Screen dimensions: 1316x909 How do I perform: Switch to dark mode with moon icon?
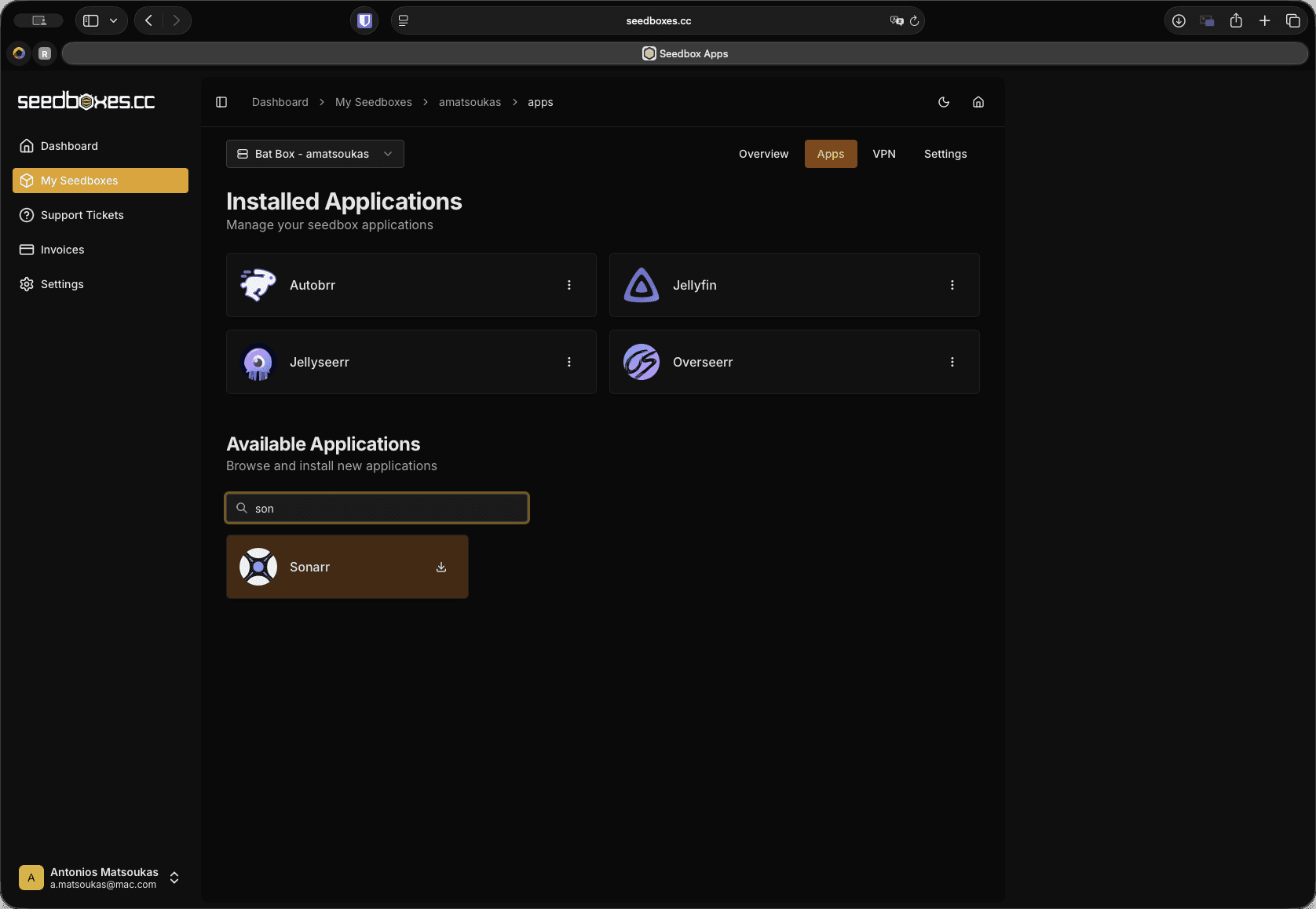pos(944,102)
